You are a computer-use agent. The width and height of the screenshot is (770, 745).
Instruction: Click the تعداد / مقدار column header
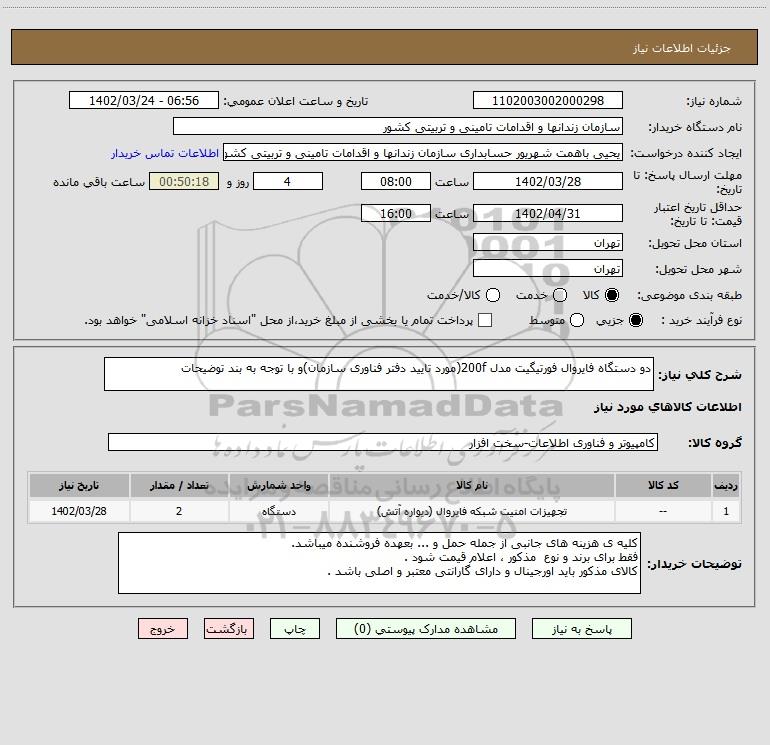pos(179,485)
